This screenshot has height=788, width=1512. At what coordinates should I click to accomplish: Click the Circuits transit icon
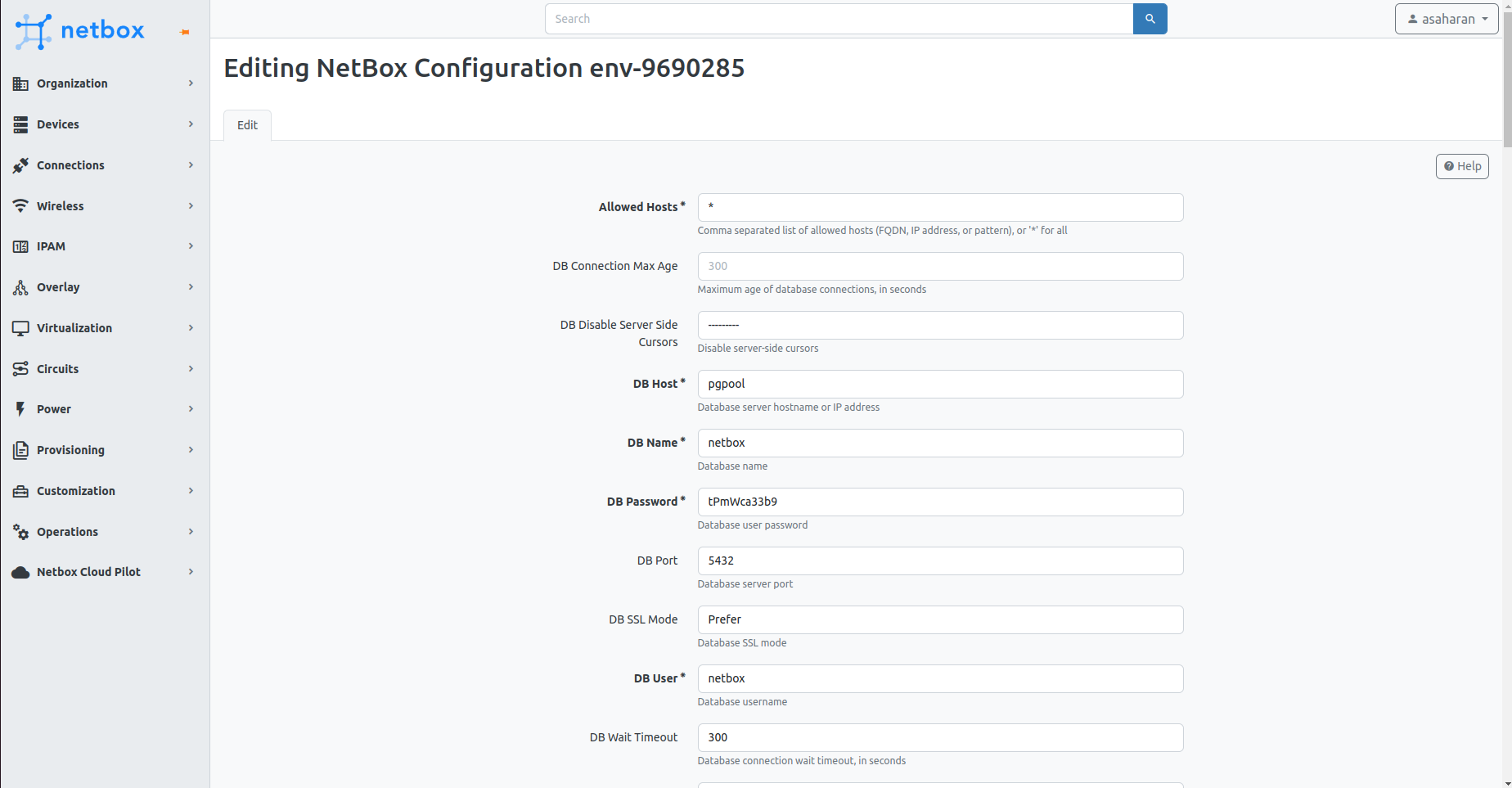20,369
